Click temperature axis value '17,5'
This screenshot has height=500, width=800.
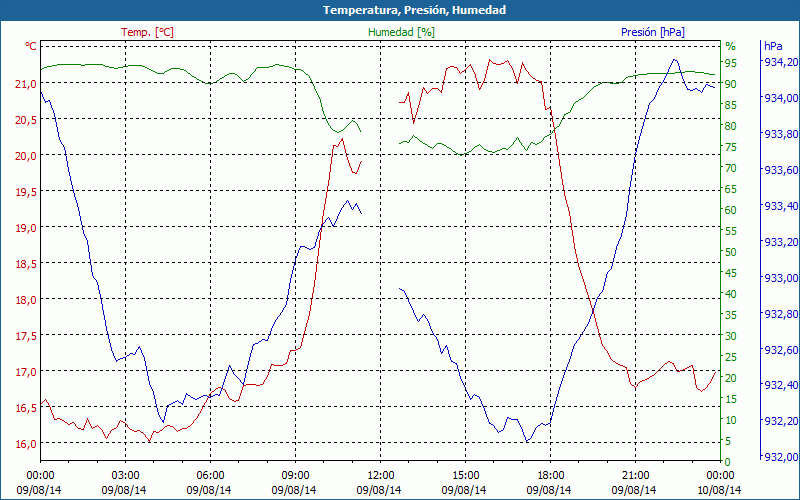tap(26, 335)
